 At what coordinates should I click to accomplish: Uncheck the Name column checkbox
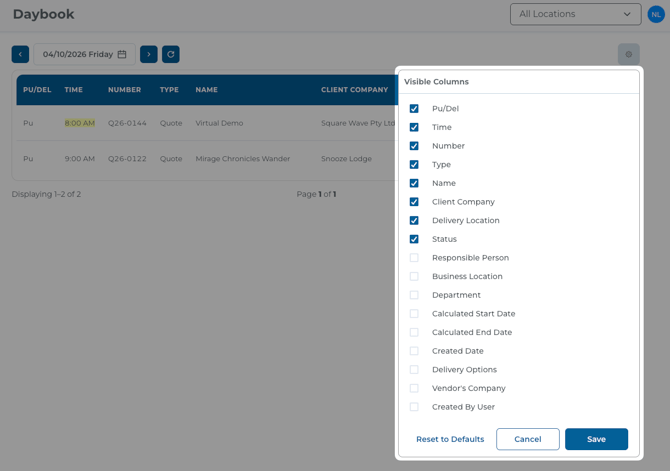click(x=414, y=183)
